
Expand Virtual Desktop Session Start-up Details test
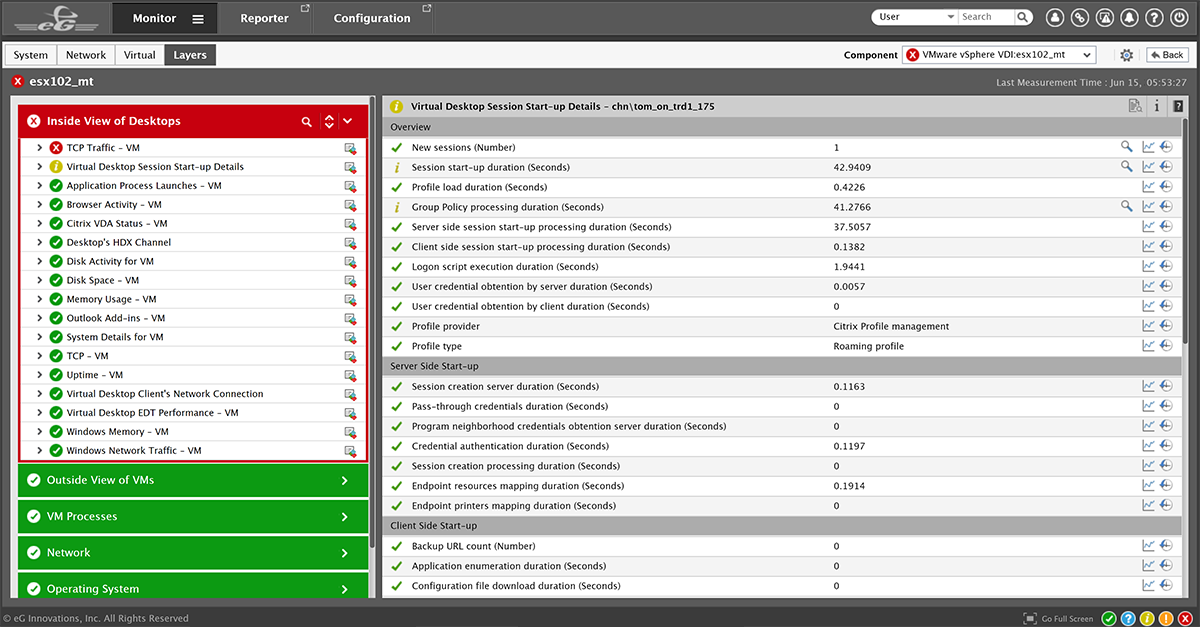39,167
